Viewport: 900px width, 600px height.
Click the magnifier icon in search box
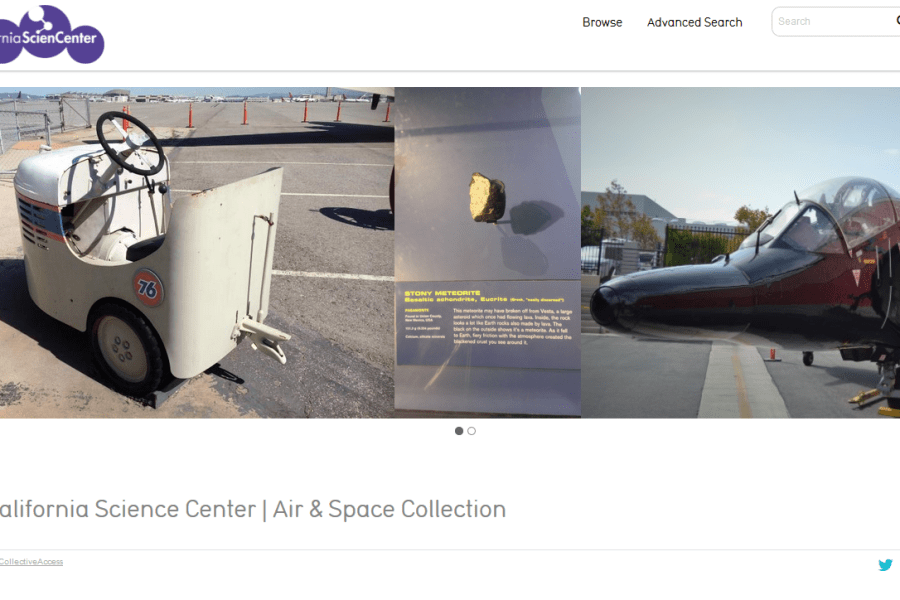(x=897, y=21)
